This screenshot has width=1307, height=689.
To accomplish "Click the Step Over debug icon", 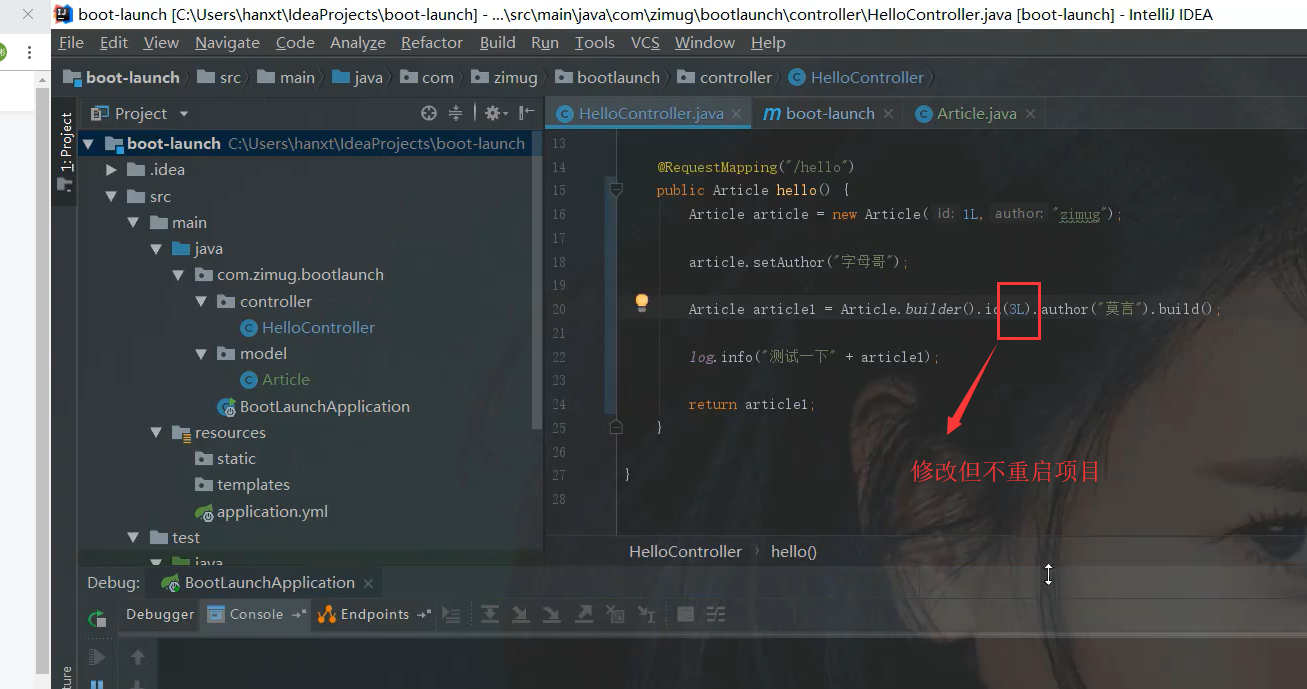I will 490,615.
